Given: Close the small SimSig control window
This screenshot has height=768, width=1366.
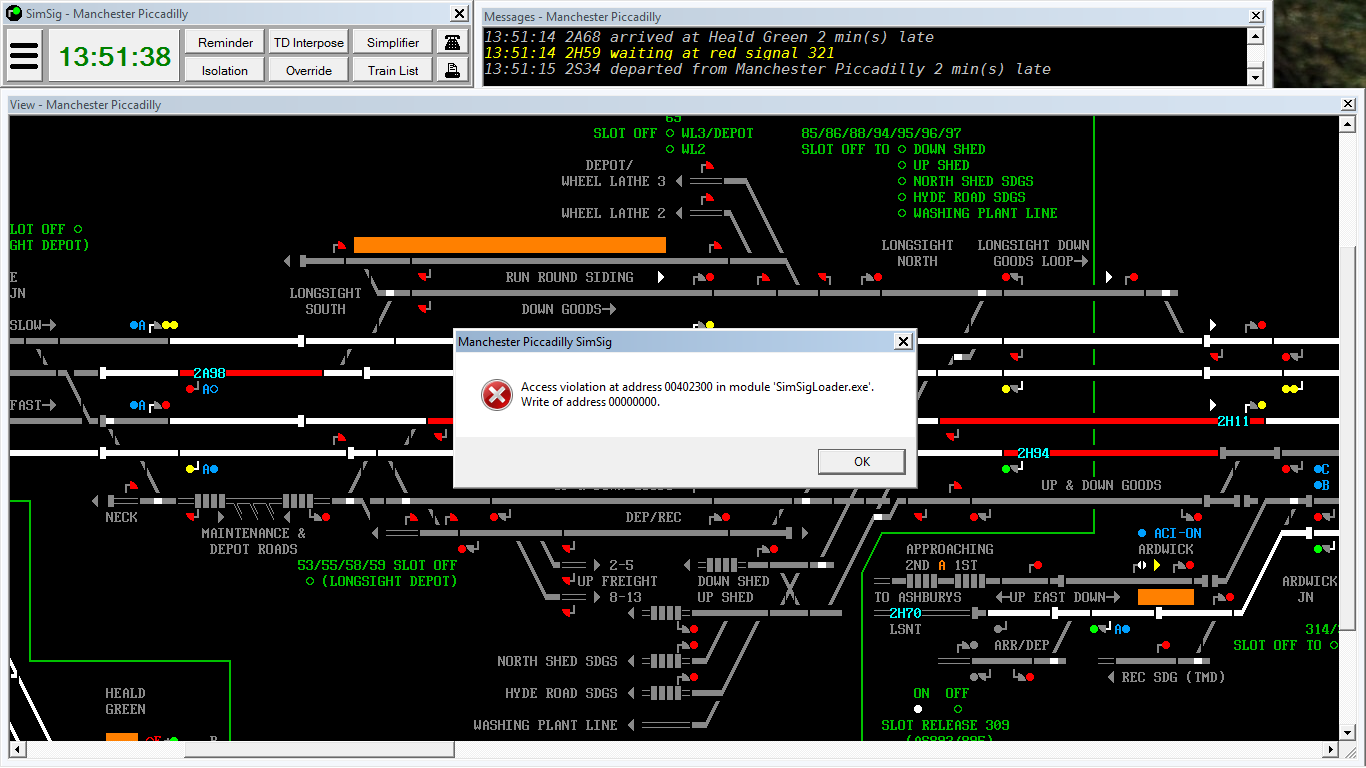Looking at the screenshot, I should coord(459,14).
